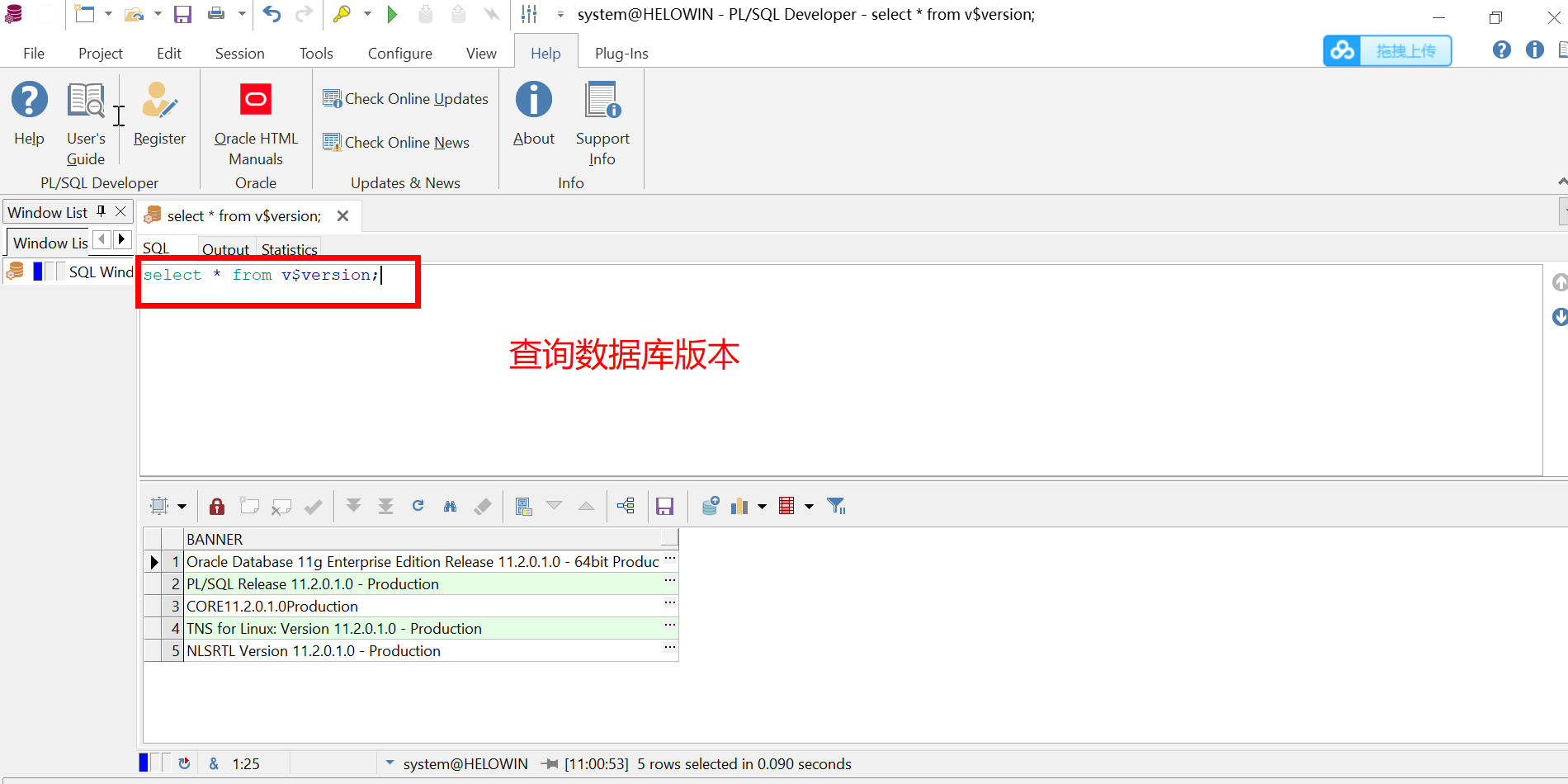
Task: Expand the grid selection mode dropdown arrow
Action: coord(182,507)
